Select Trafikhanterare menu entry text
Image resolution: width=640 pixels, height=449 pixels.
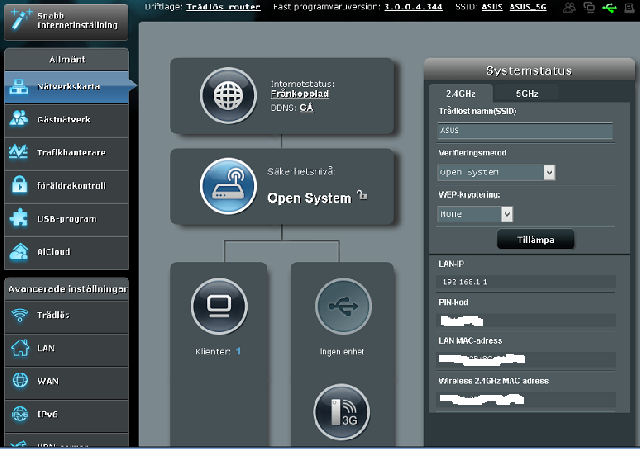click(71, 153)
